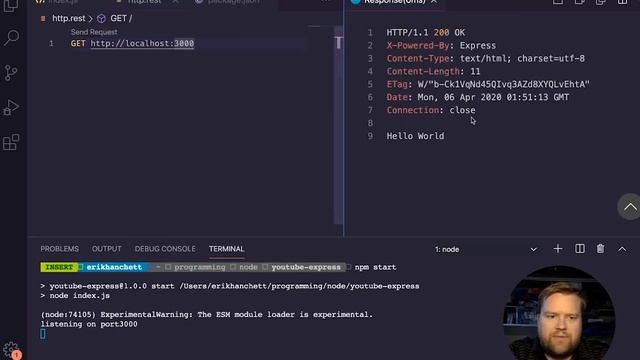
Task: Switch to the PROBLEMS panel tab
Action: [60, 249]
